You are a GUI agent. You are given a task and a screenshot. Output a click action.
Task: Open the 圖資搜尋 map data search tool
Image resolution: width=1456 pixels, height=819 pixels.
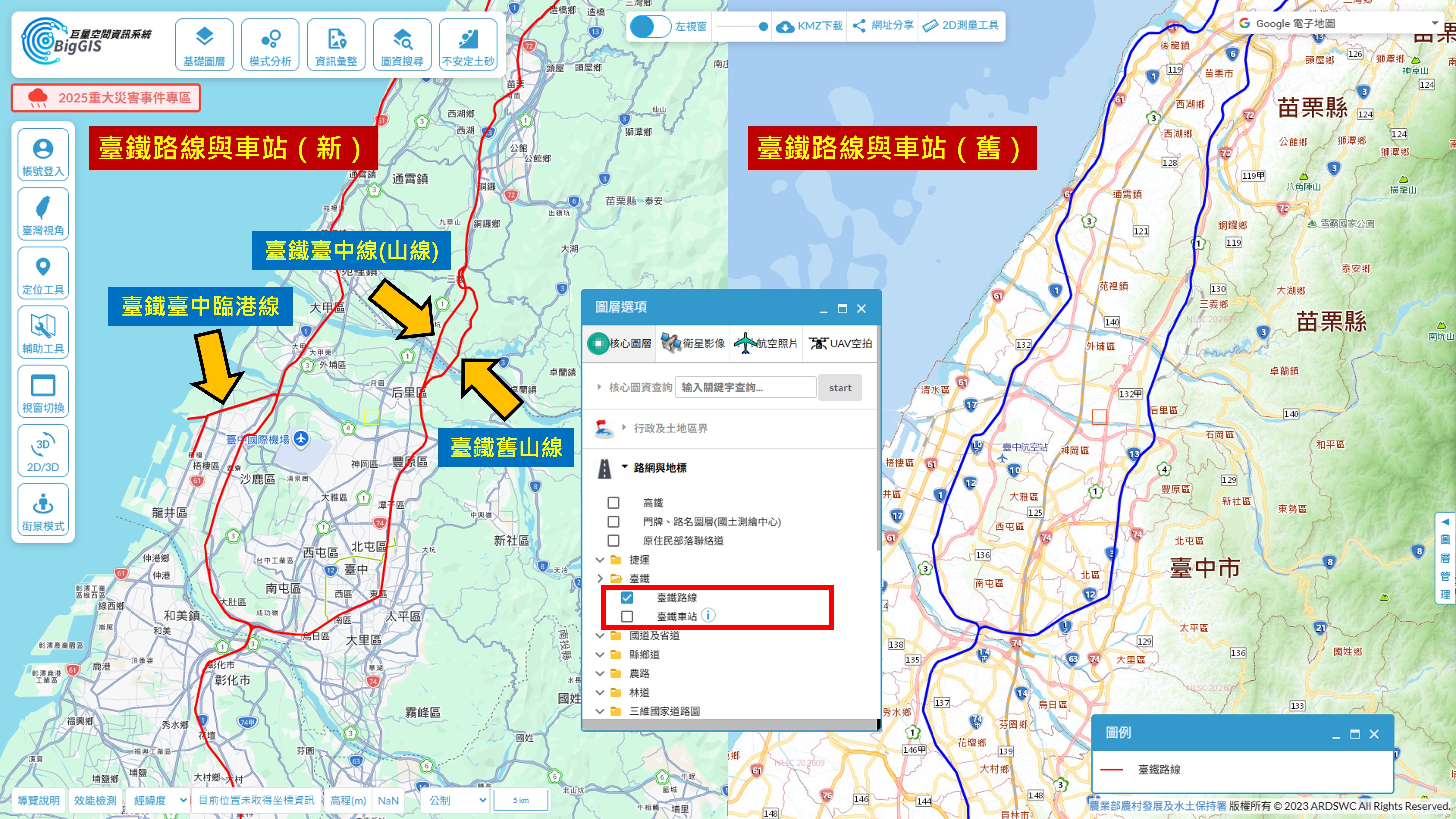pos(402,45)
